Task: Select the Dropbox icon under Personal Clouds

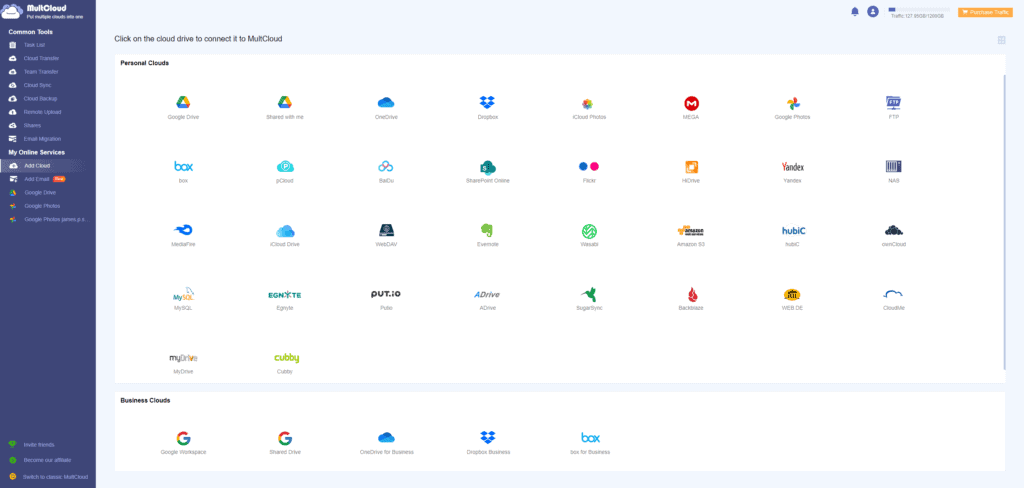Action: point(487,103)
